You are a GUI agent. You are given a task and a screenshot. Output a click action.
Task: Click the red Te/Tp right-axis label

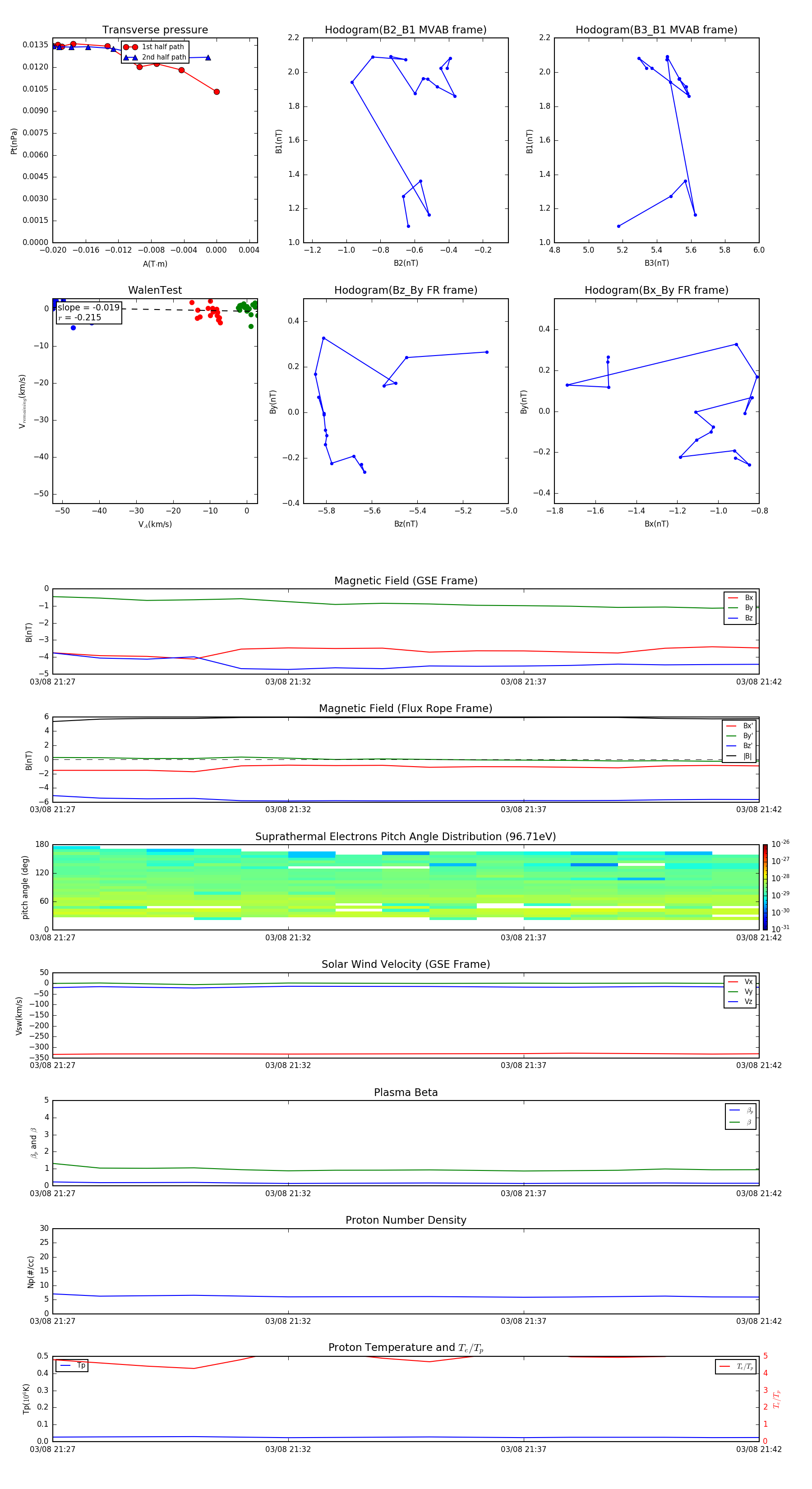click(776, 1399)
